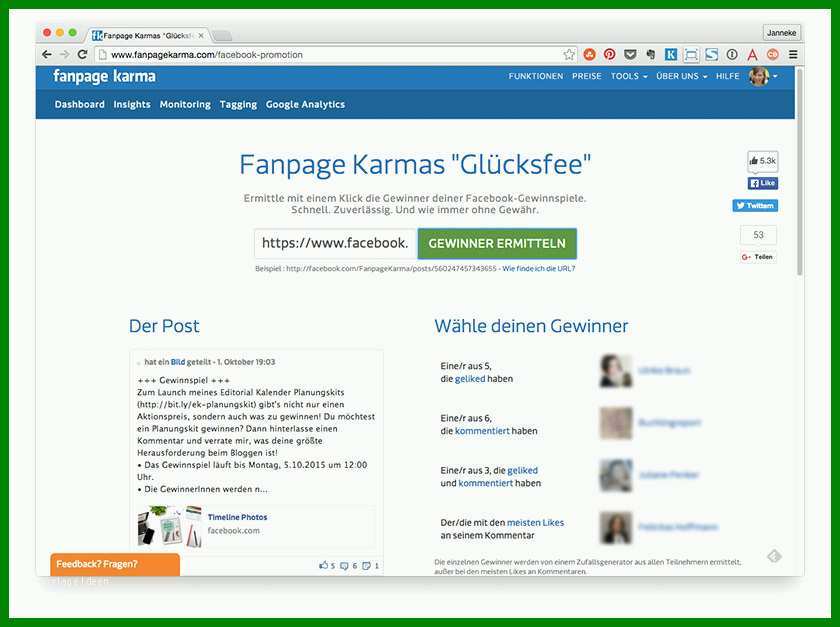The width and height of the screenshot is (840, 627).
Task: Click the browser back arrow
Action: click(47, 54)
